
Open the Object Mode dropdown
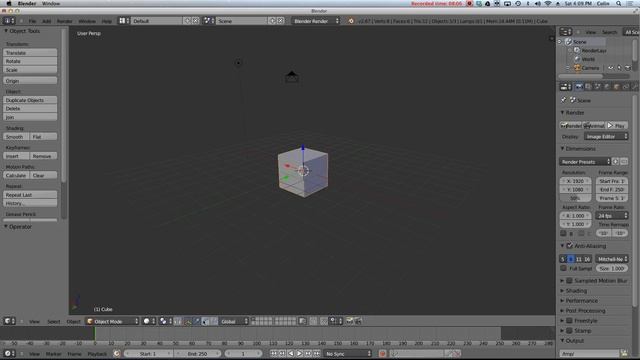(113, 321)
